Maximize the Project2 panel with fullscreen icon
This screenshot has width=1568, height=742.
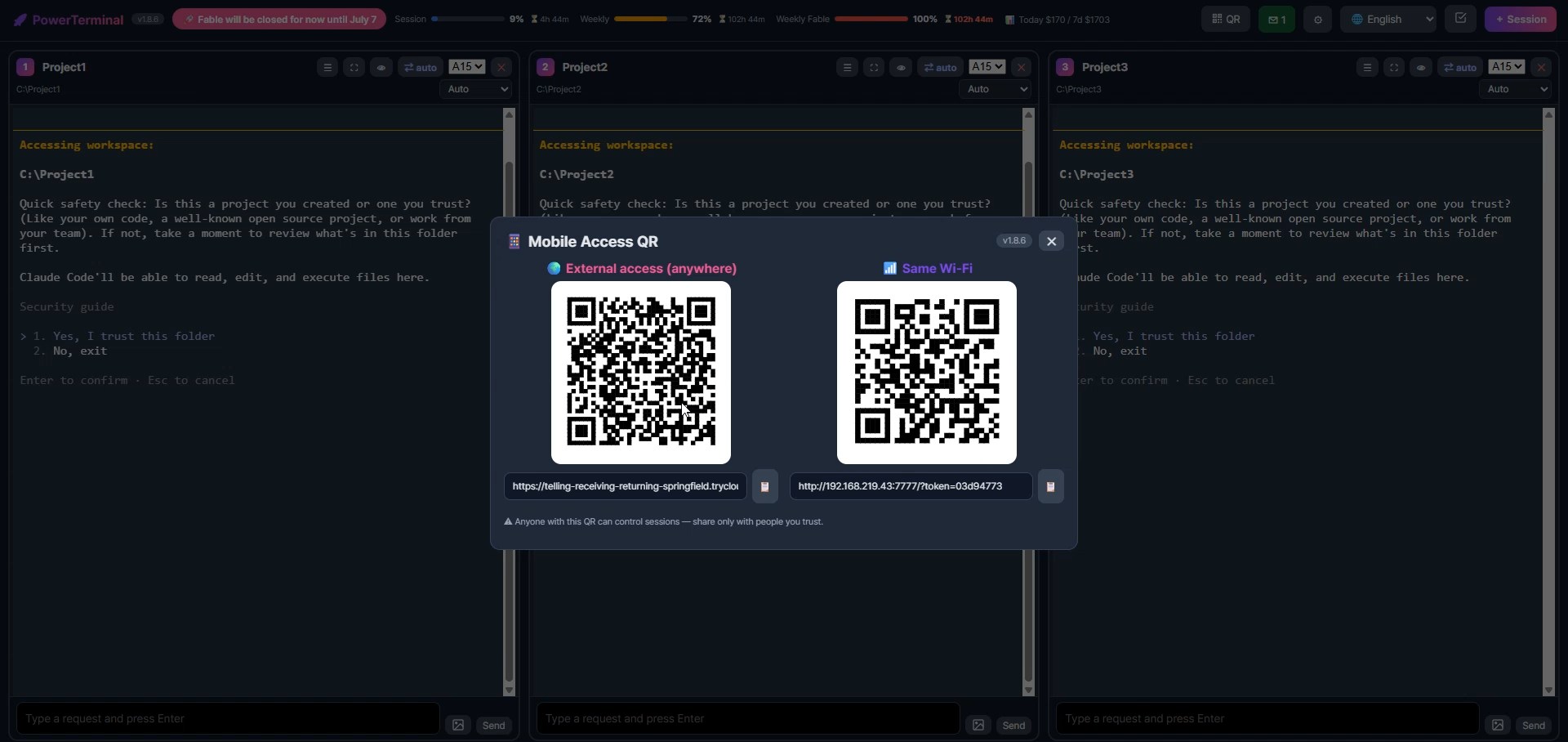875,67
